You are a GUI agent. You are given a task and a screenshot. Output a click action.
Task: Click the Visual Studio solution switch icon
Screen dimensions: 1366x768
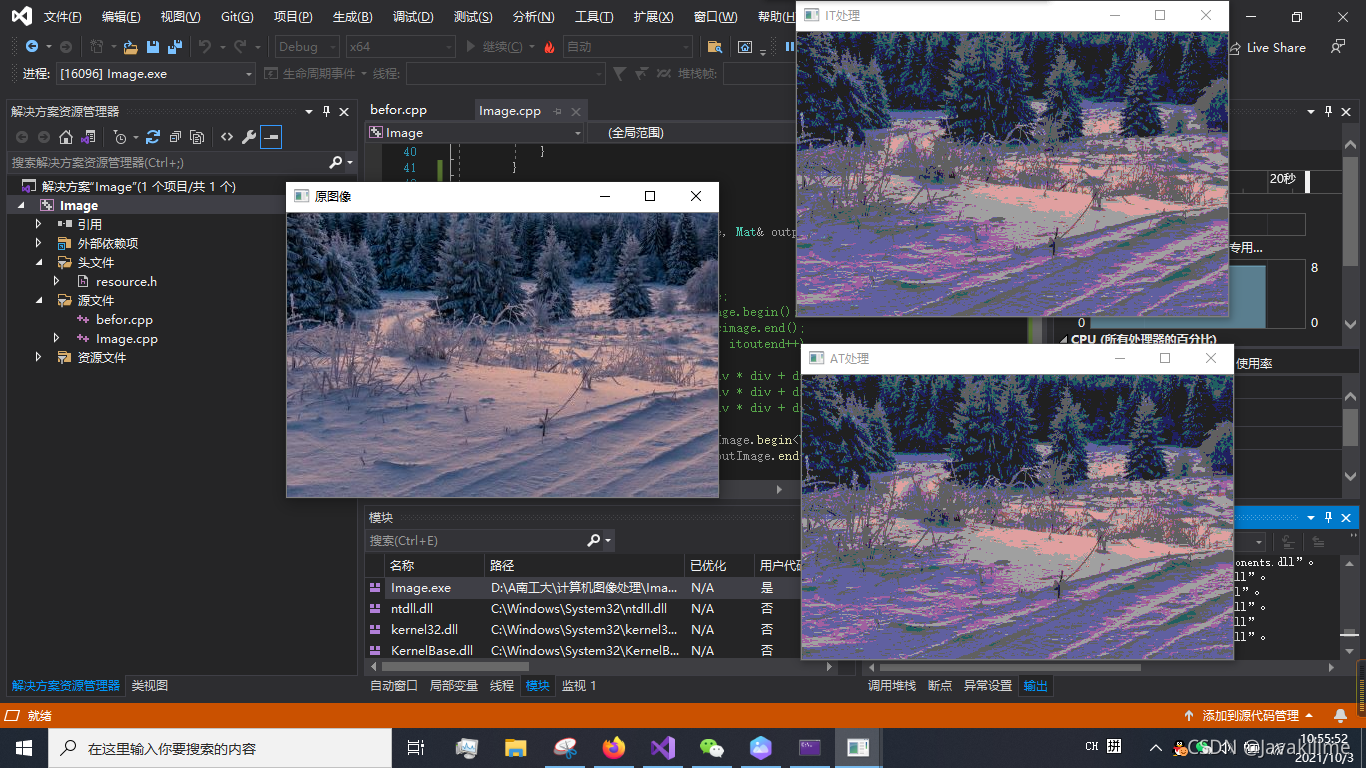tap(88, 137)
